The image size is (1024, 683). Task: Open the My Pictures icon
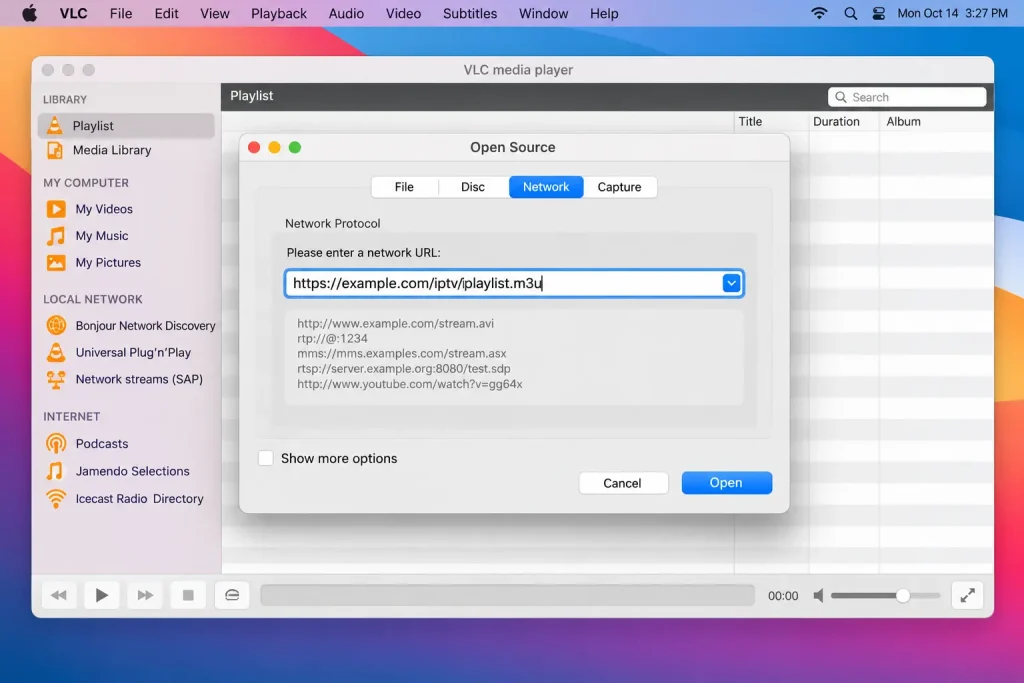(x=56, y=262)
